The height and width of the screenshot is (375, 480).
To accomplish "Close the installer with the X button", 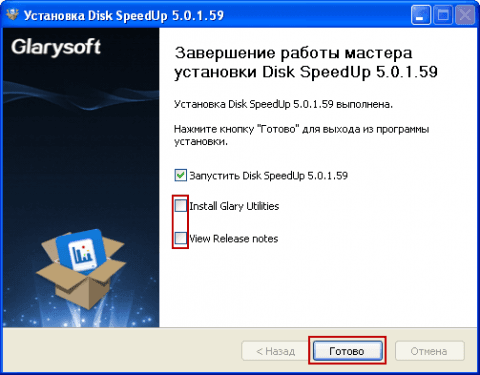I will (x=465, y=15).
